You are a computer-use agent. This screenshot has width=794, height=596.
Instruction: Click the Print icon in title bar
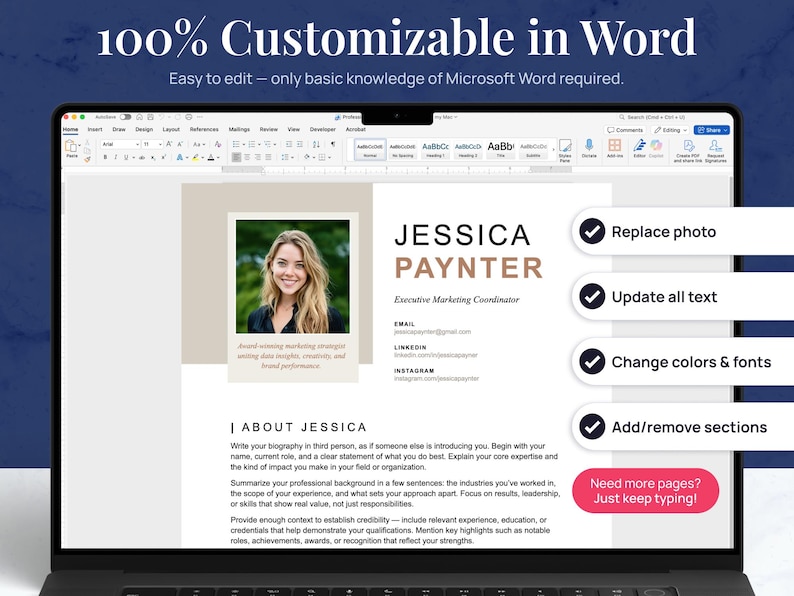pyautogui.click(x=188, y=117)
